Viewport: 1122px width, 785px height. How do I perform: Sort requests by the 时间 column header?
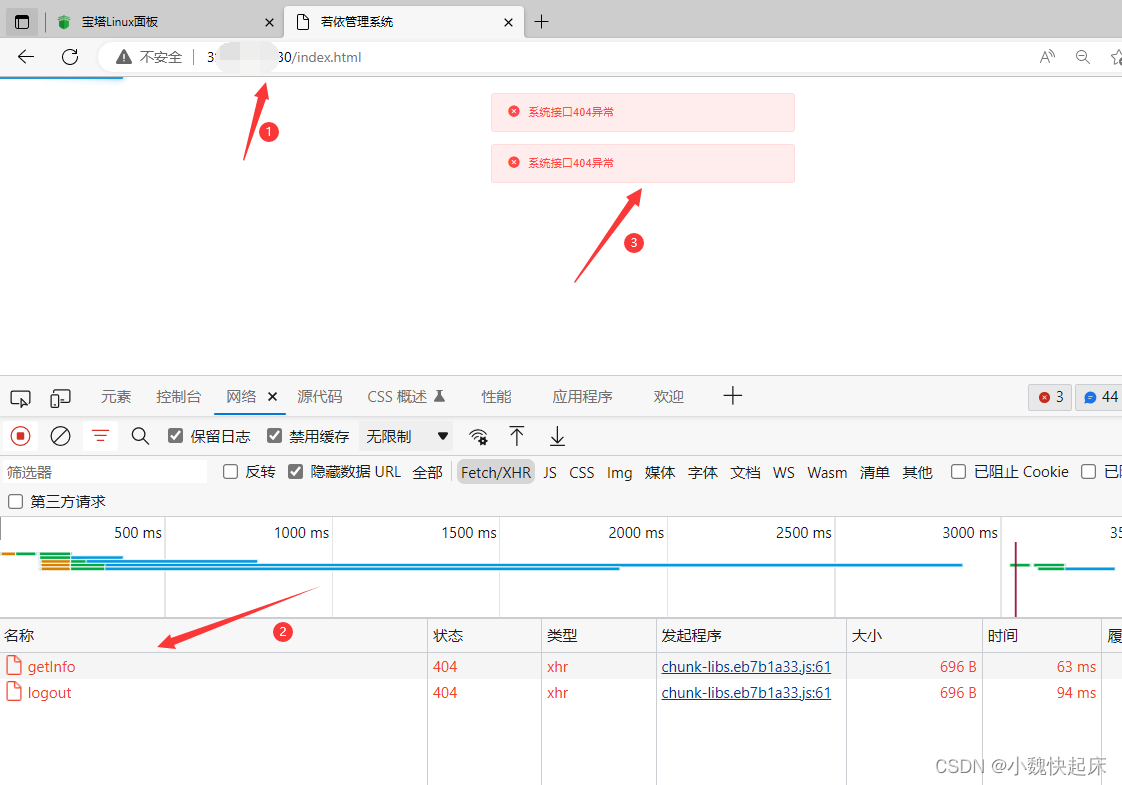click(x=1041, y=635)
